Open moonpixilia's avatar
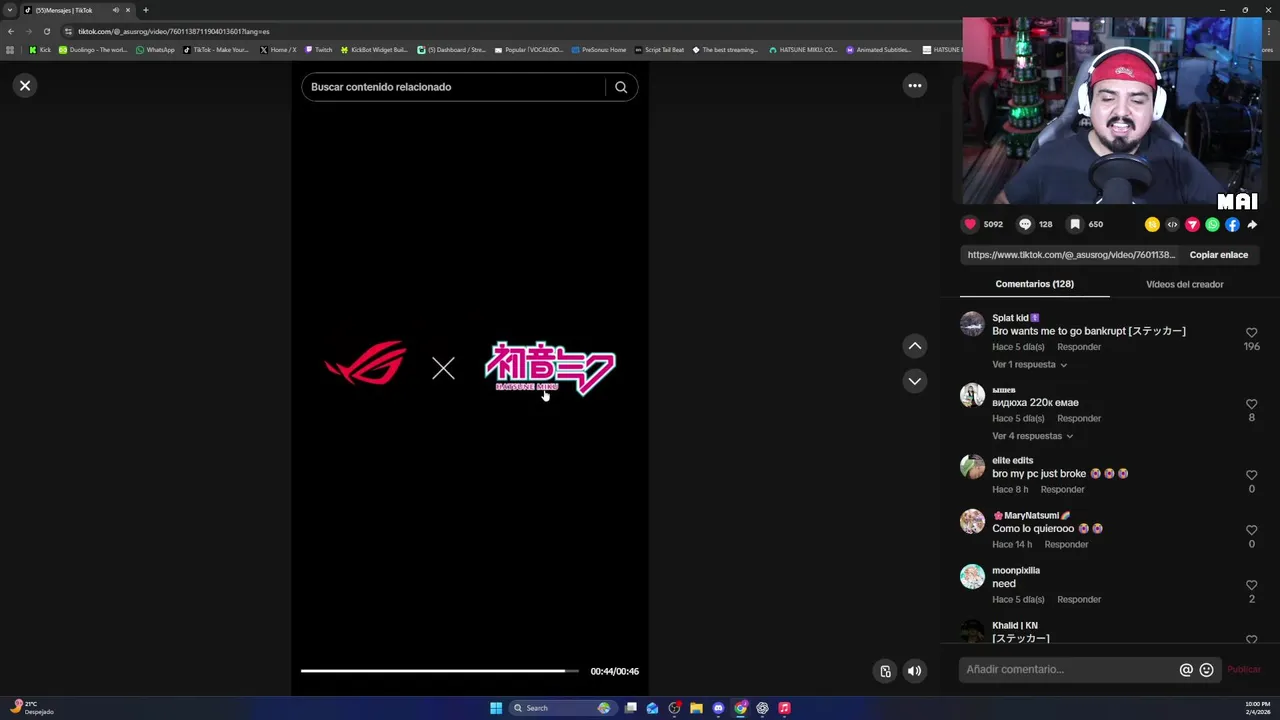The width and height of the screenshot is (1280, 720). point(972,577)
